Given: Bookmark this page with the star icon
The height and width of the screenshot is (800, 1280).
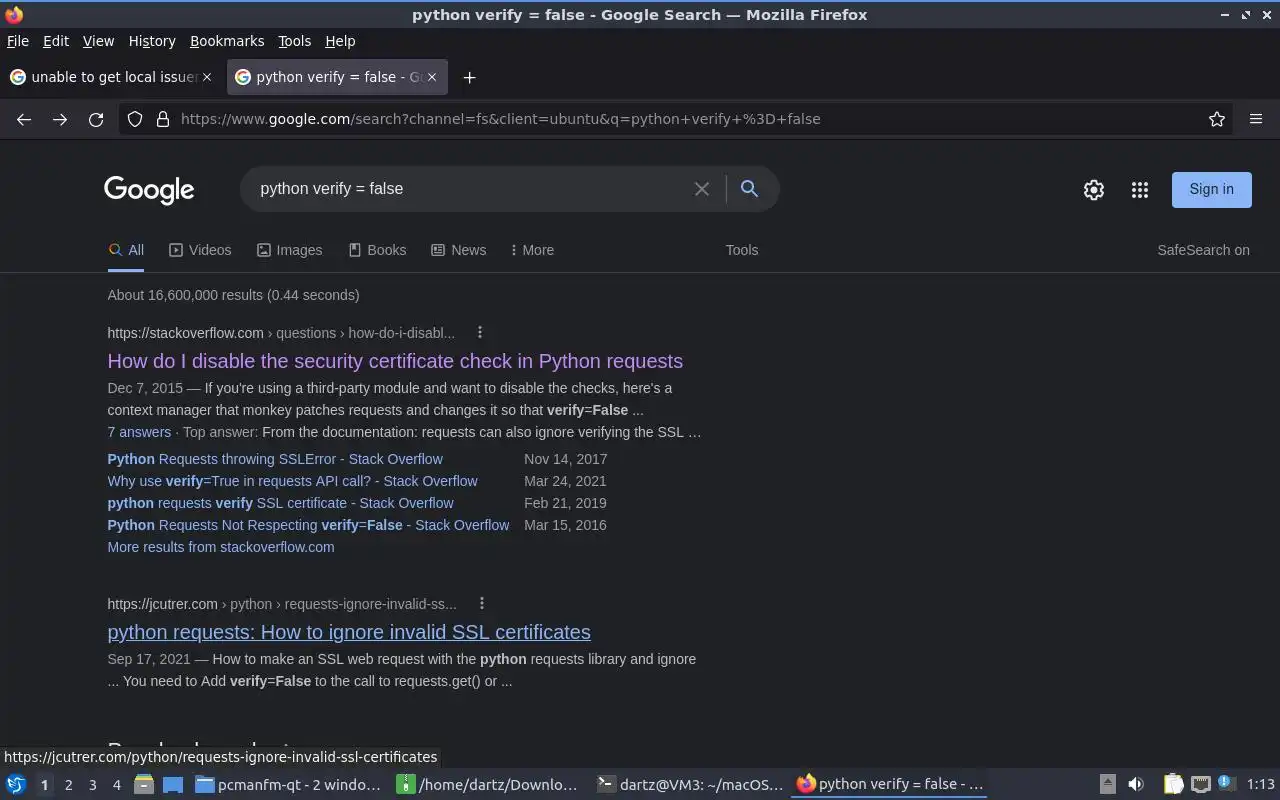Looking at the screenshot, I should click(1217, 119).
